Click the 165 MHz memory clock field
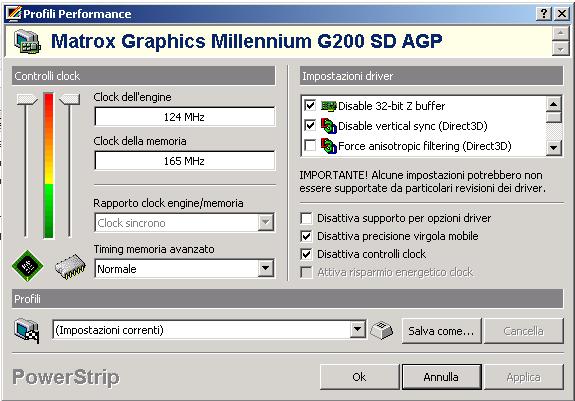Image resolution: width=575 pixels, height=401 pixels. (184, 161)
